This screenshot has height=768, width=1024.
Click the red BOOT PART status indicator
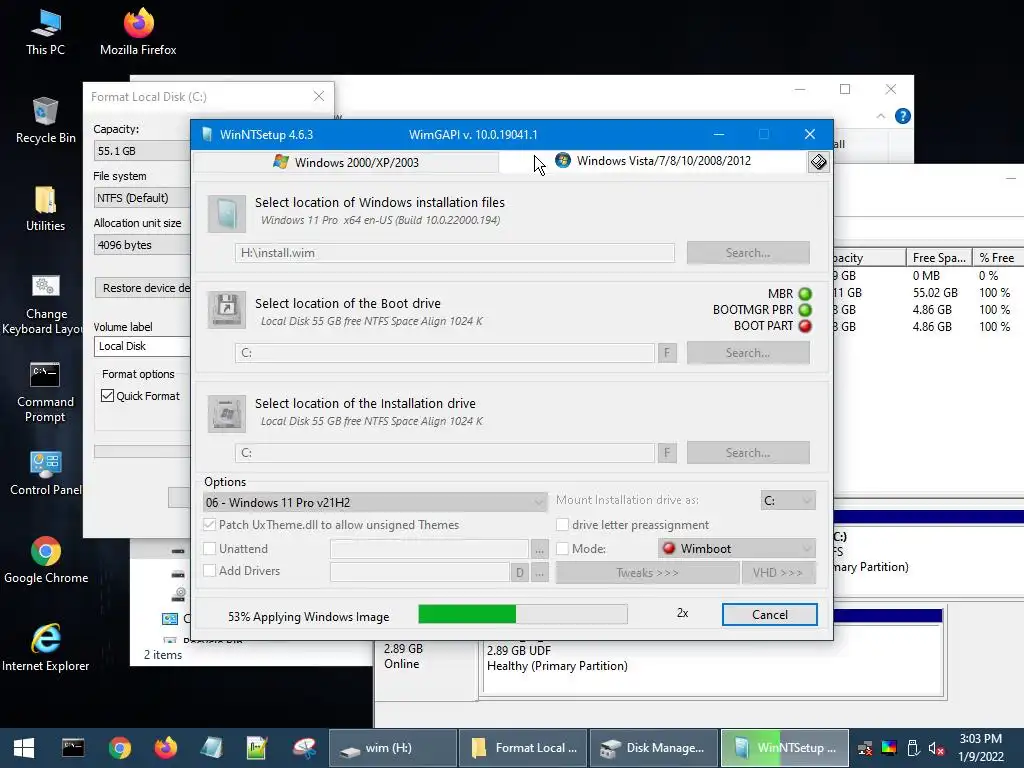[805, 326]
